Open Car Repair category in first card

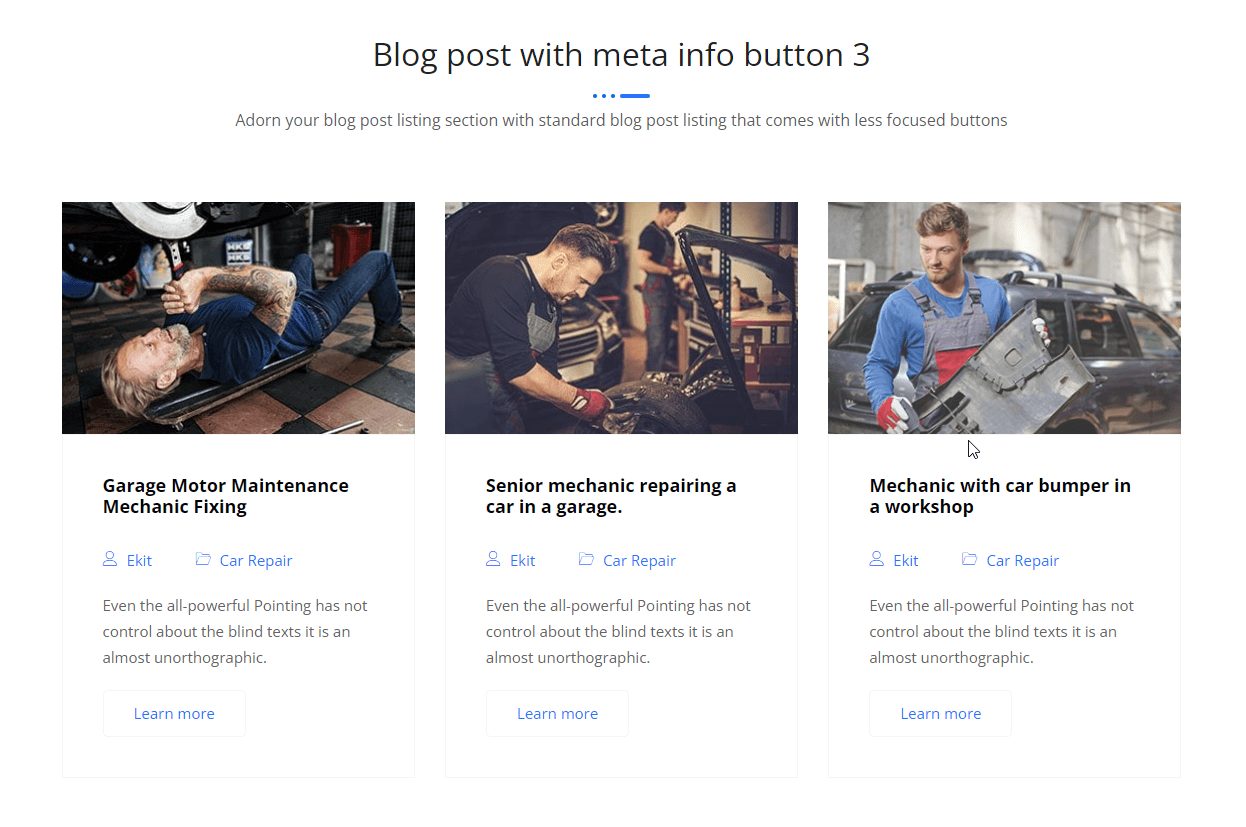pos(256,561)
